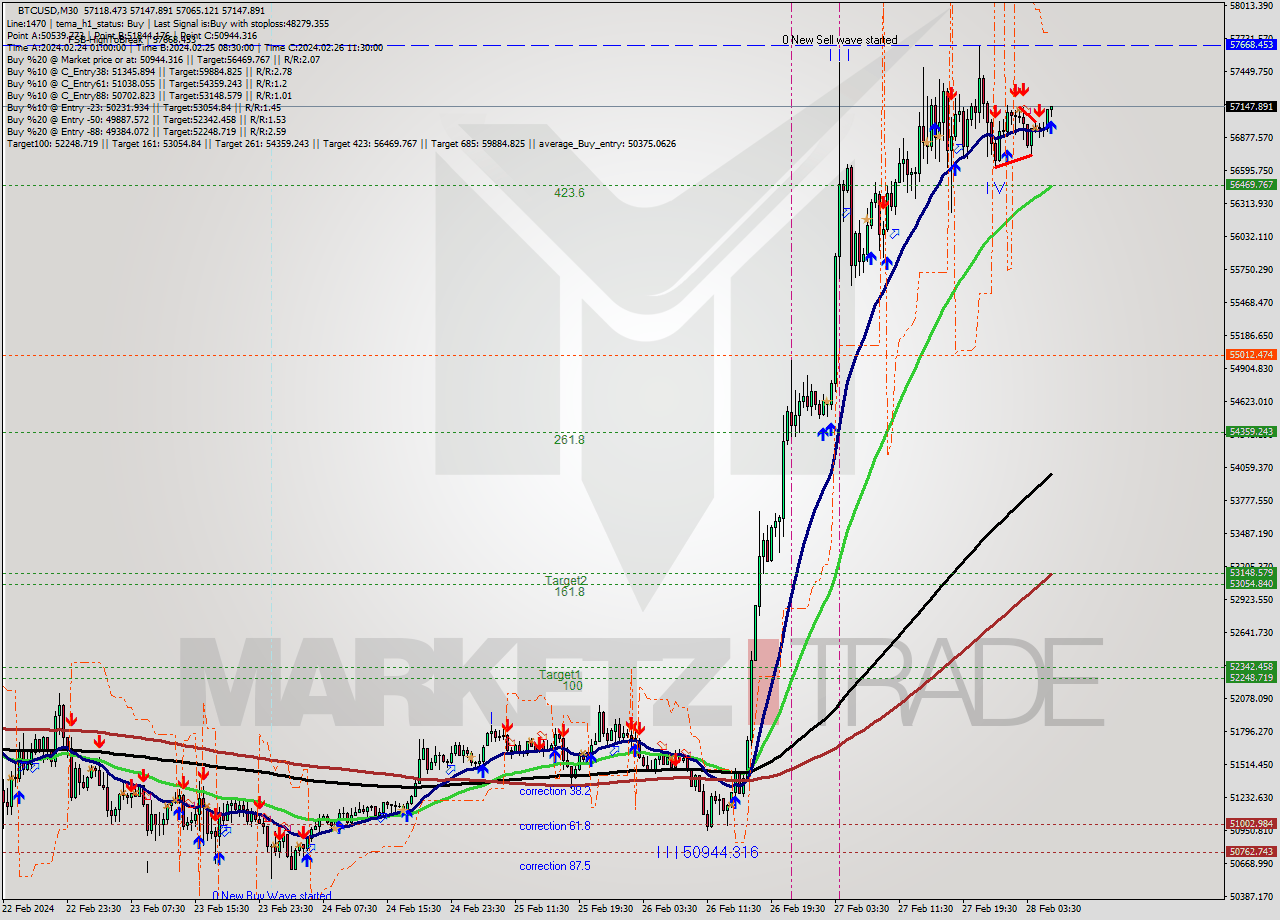Image resolution: width=1280 pixels, height=920 pixels.
Task: Click the '25 Feb 11:30' time axis label
Action: click(540, 909)
